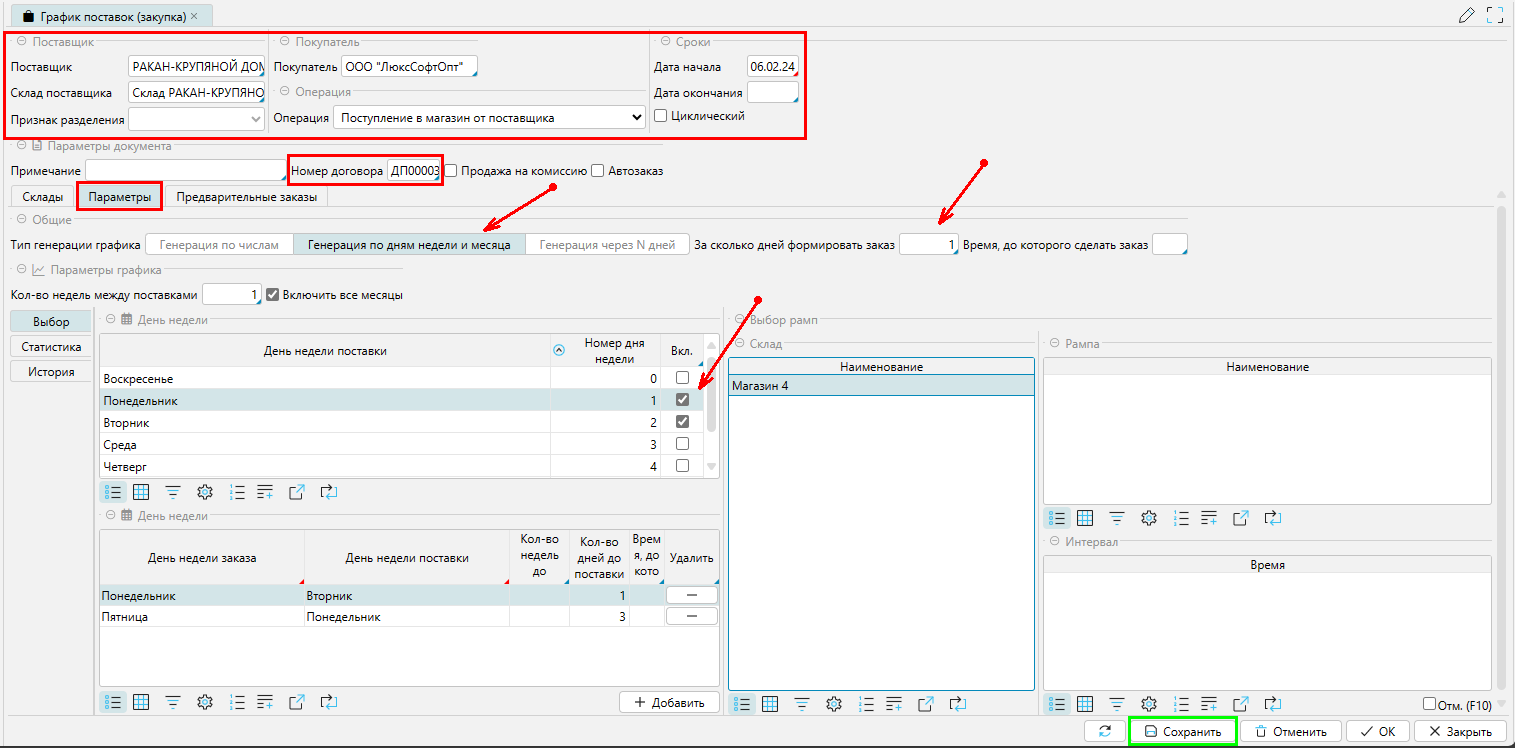The image size is (1515, 748).
Task: Enable the Циклический checkbox
Action: 661,116
